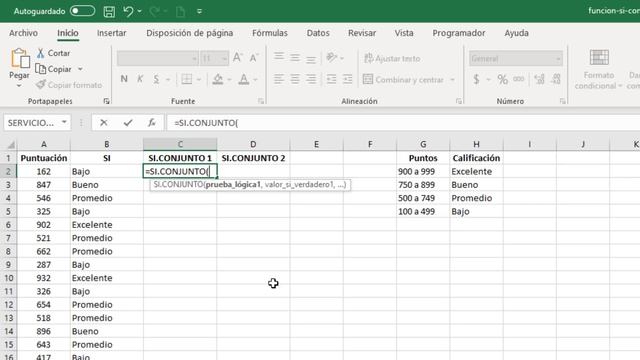Click the Name Box showing SERVICIO...
This screenshot has height=360, width=640.
point(37,122)
